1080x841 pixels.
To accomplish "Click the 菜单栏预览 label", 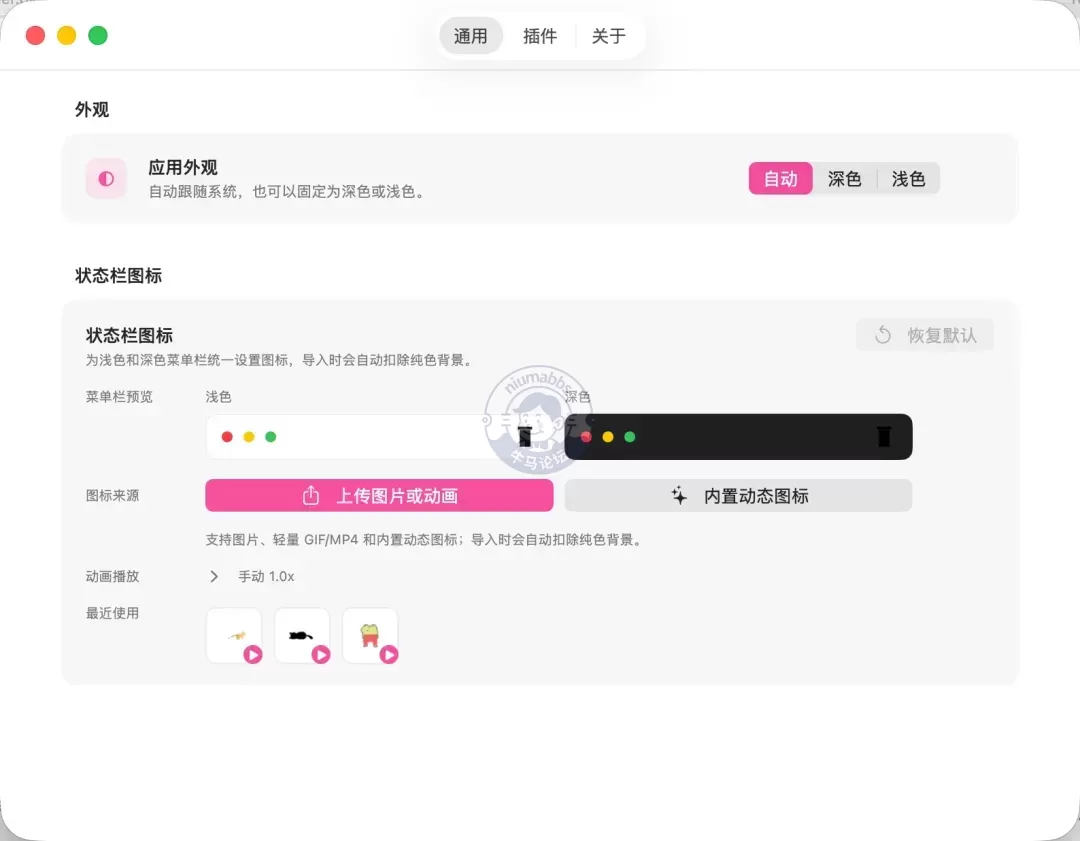I will (119, 397).
